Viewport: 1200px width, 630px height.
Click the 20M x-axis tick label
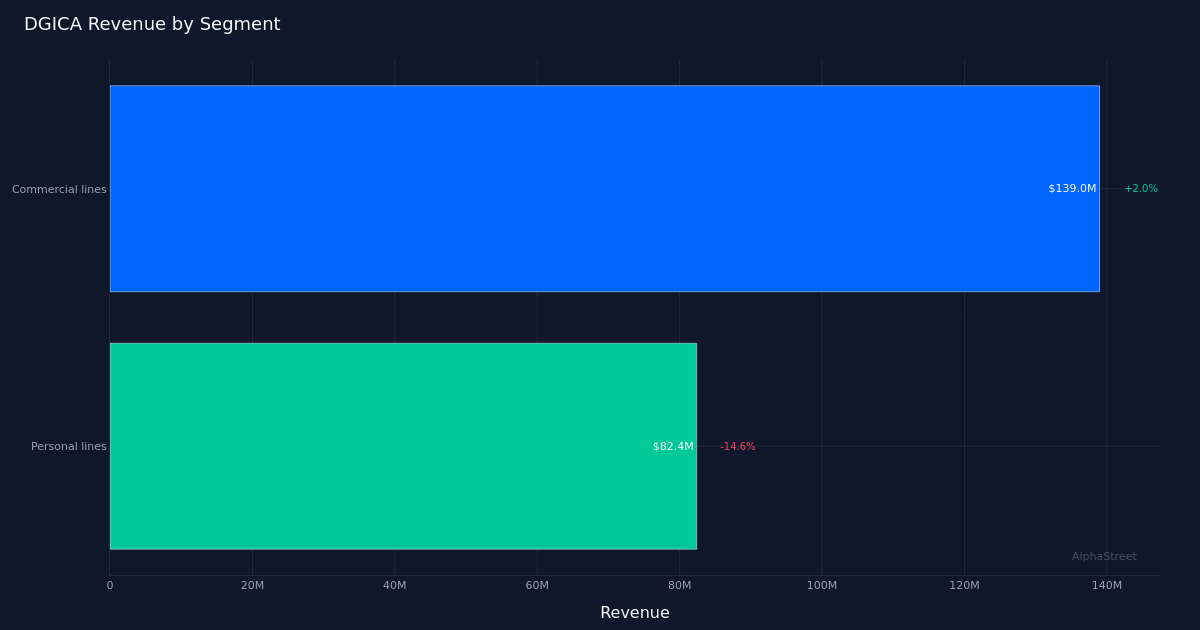252,585
